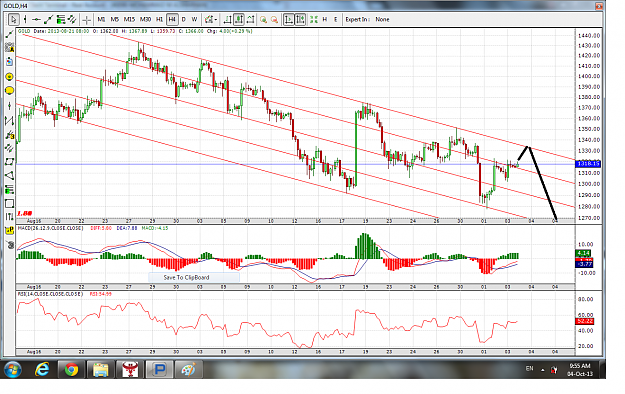Select the spiral tool in left sidebar
Viewport: 625px width, 394px height.
[9, 244]
